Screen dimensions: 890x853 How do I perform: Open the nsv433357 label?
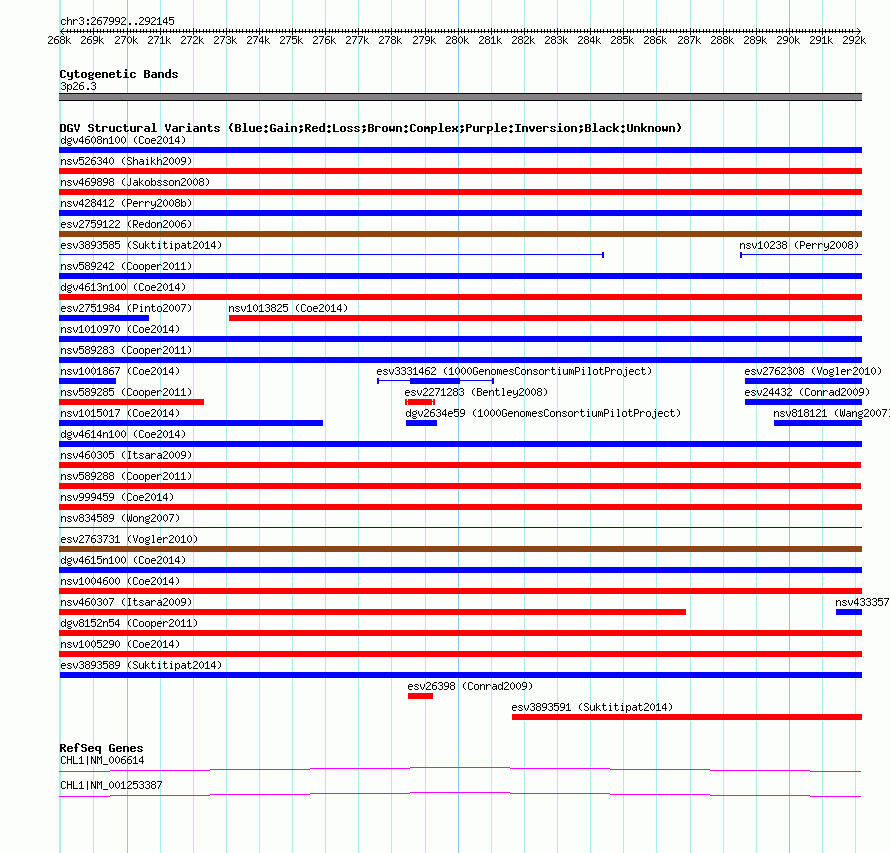click(862, 602)
